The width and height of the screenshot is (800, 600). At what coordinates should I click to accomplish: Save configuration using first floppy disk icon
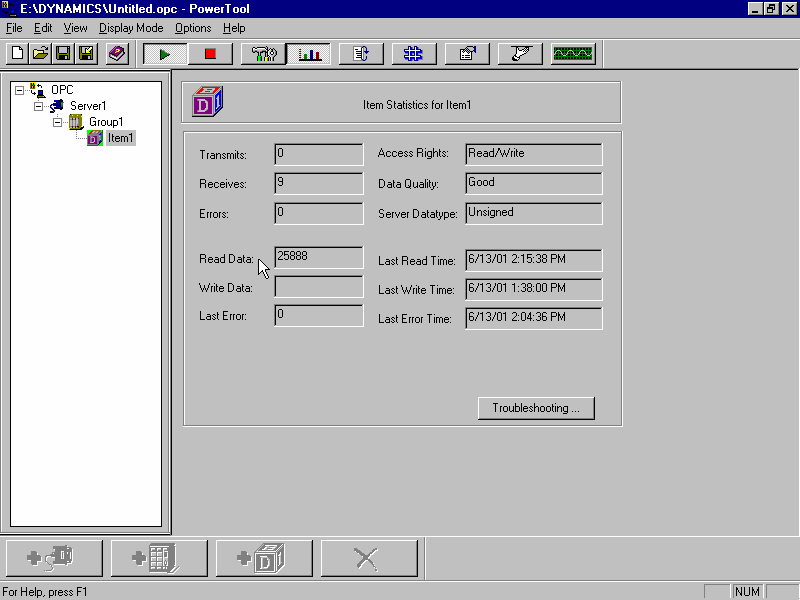click(x=63, y=54)
